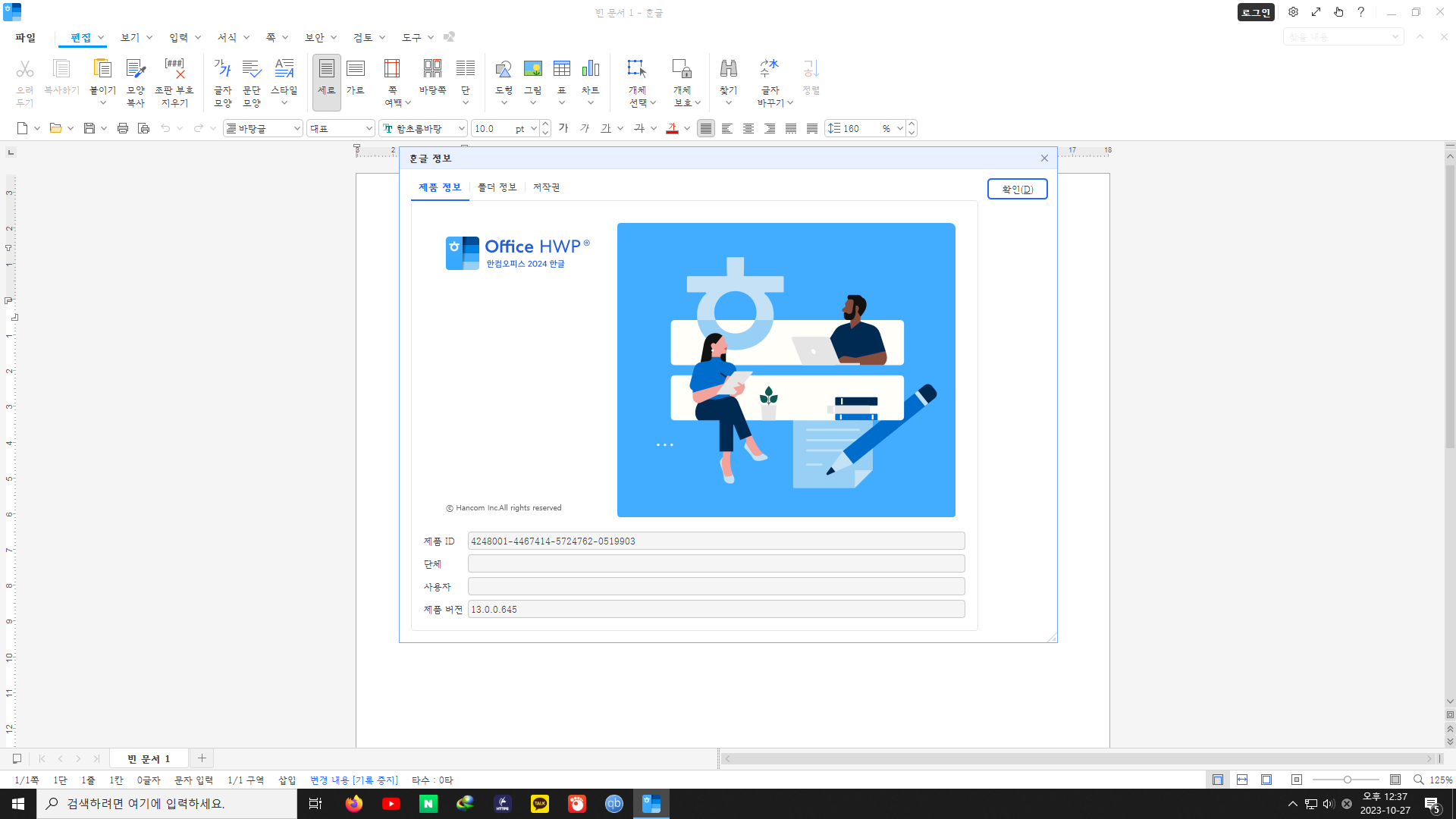Open Firefox from the taskbar
Viewport: 1456px width, 819px height.
click(354, 804)
